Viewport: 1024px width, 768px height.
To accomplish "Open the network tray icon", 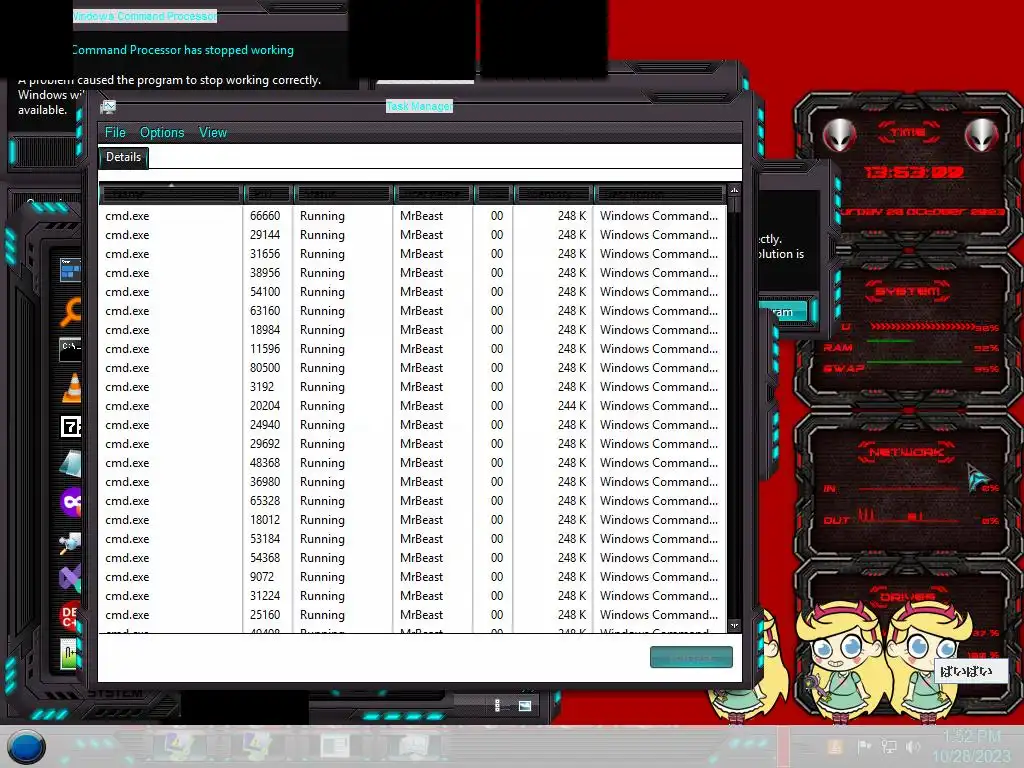I will click(889, 746).
